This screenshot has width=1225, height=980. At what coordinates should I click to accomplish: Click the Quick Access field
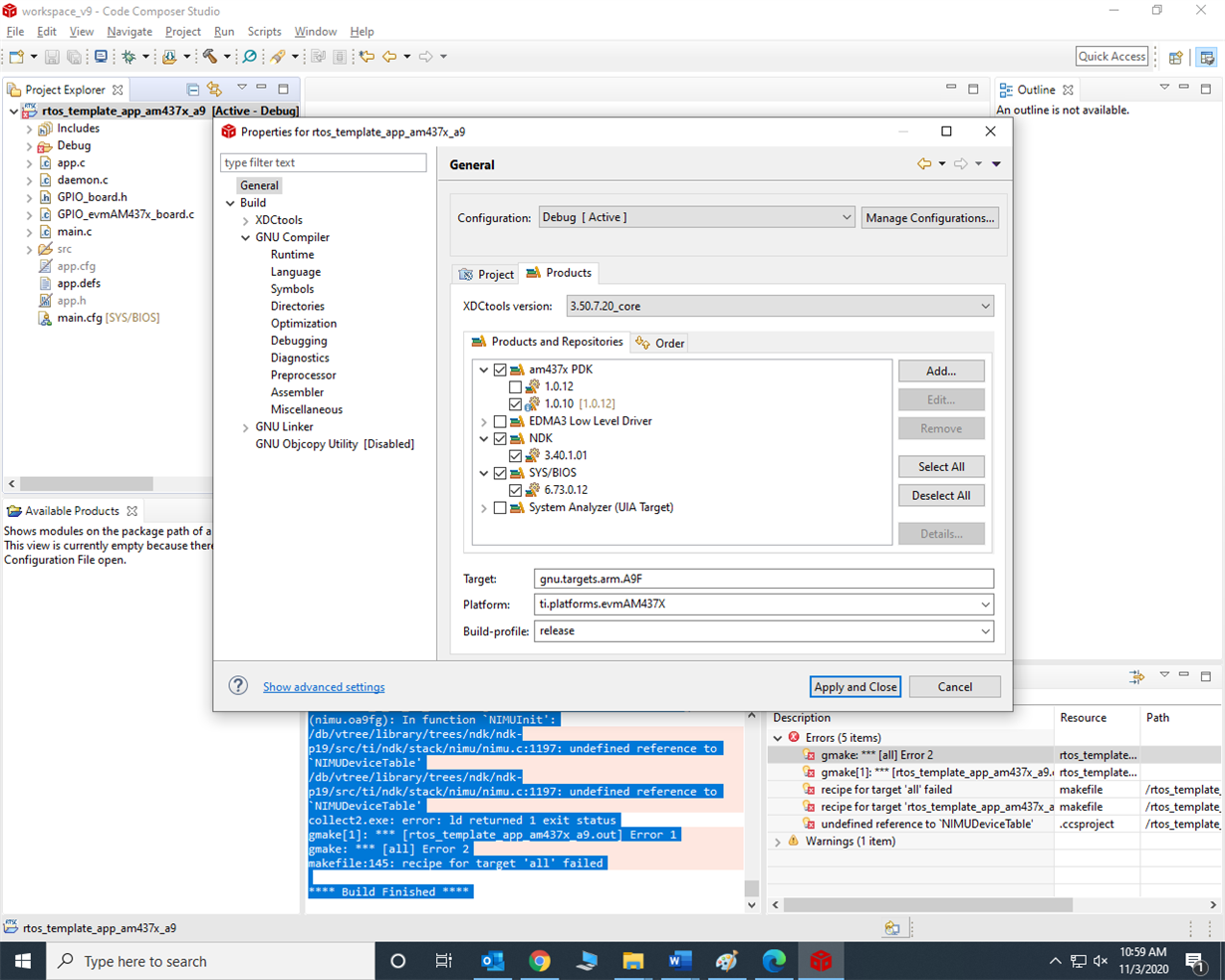(x=1112, y=57)
